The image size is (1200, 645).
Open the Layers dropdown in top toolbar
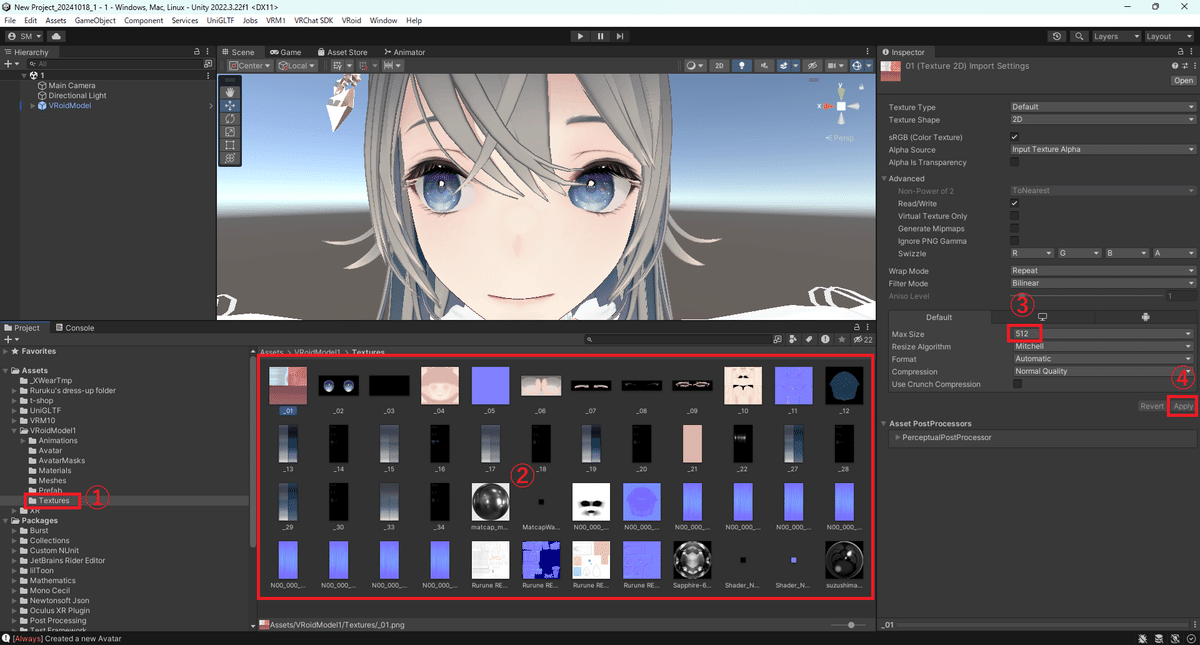[1115, 36]
